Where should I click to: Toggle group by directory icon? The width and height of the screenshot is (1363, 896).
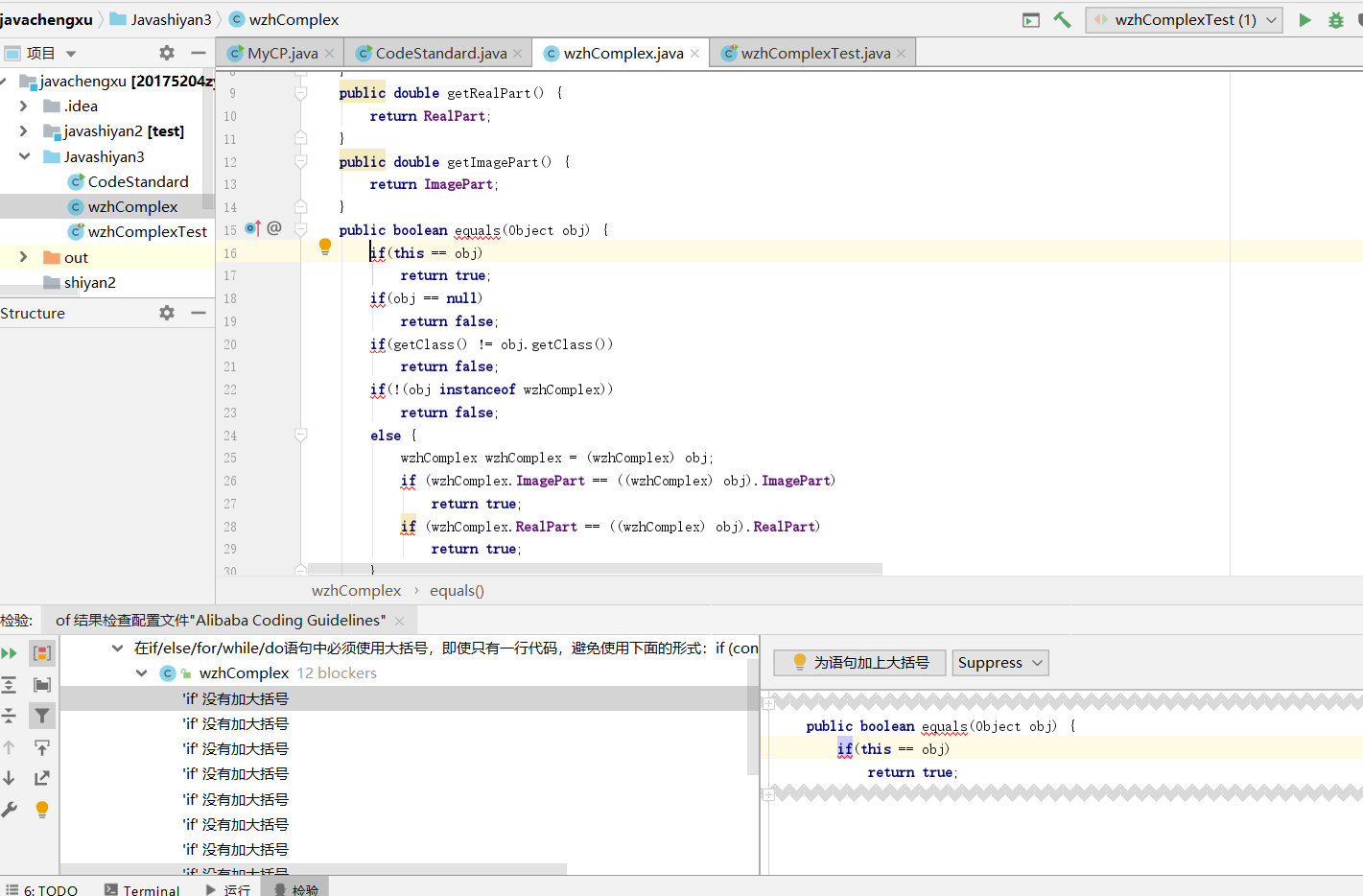pos(42,685)
